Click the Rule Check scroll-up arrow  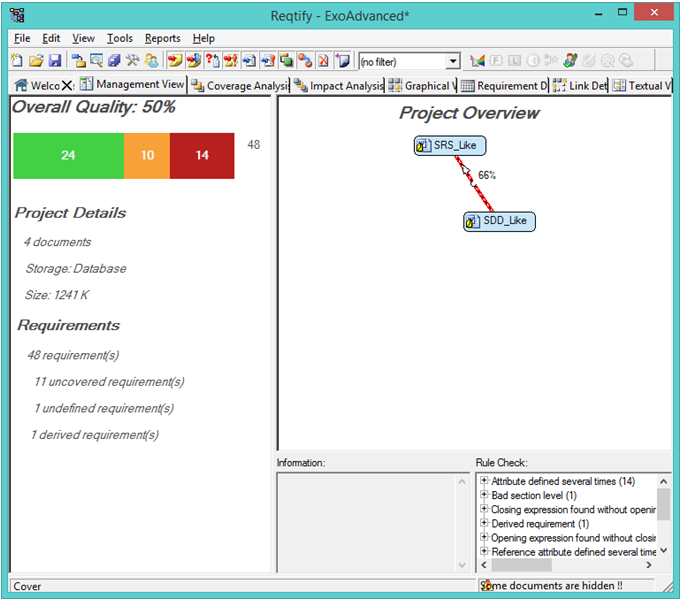[663, 481]
